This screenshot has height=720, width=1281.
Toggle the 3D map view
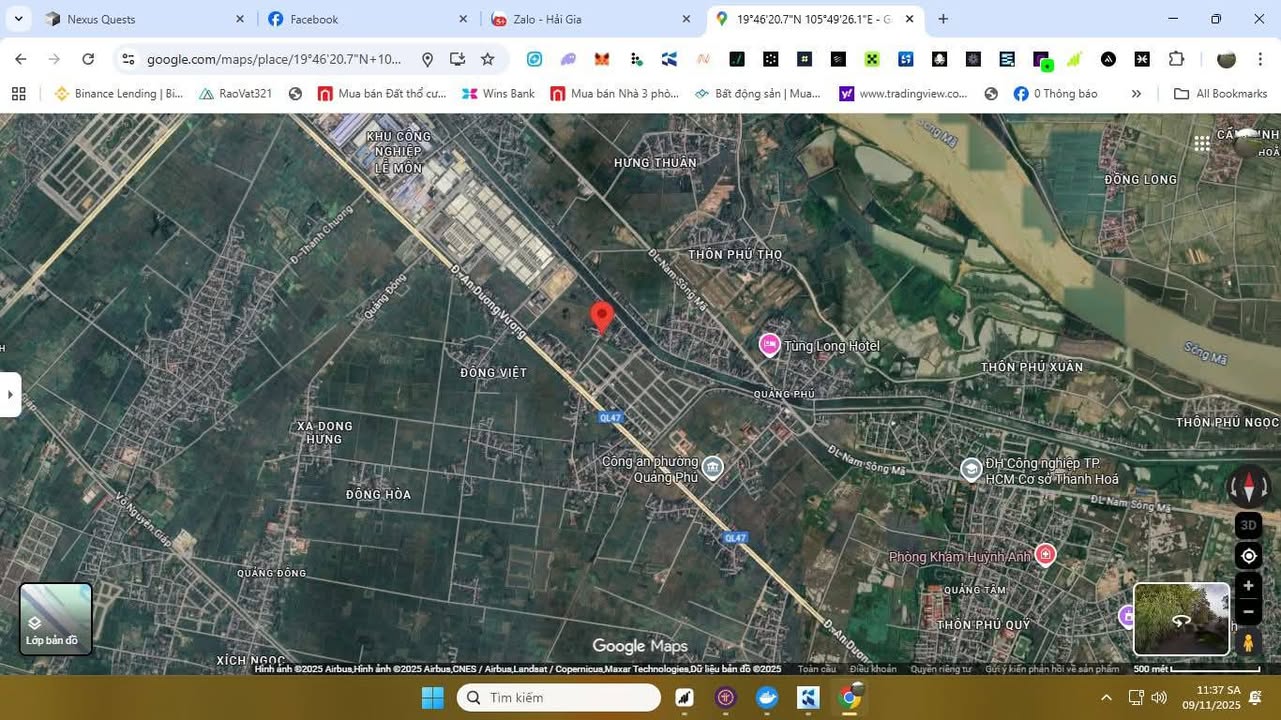(x=1248, y=525)
